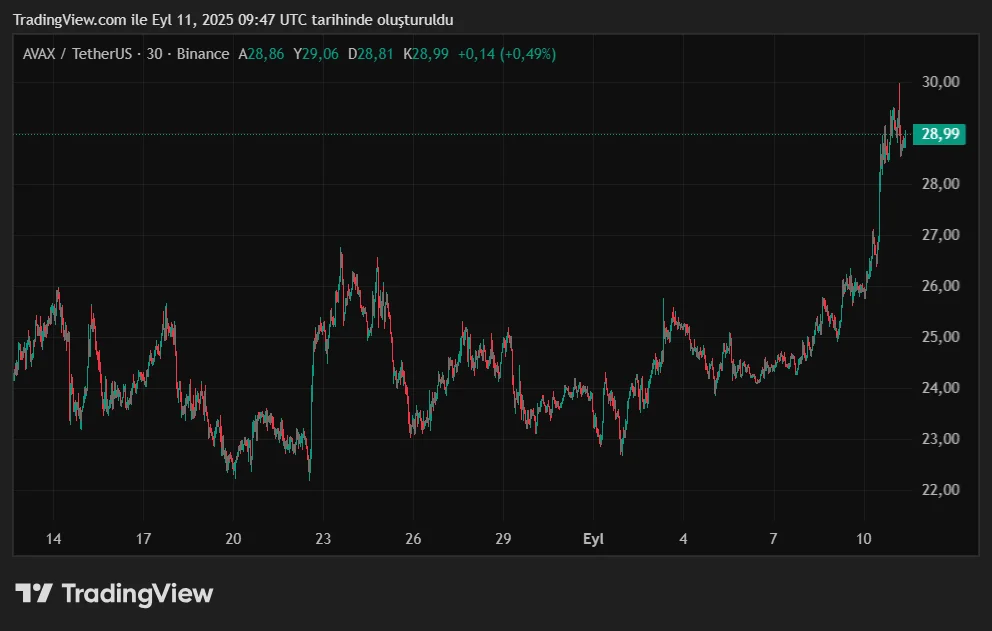Click the date label 20 on time axis

click(233, 539)
